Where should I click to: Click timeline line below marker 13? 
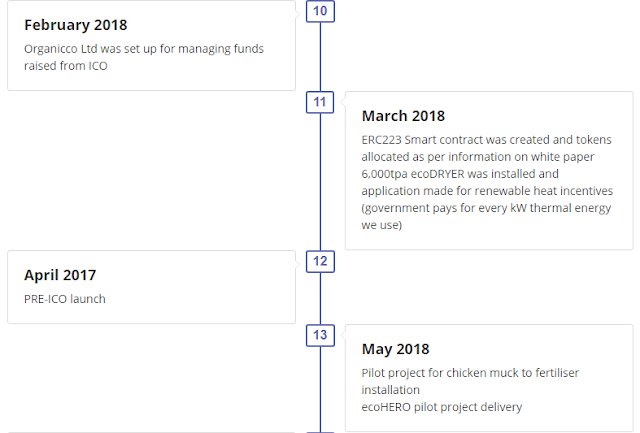pyautogui.click(x=320, y=389)
